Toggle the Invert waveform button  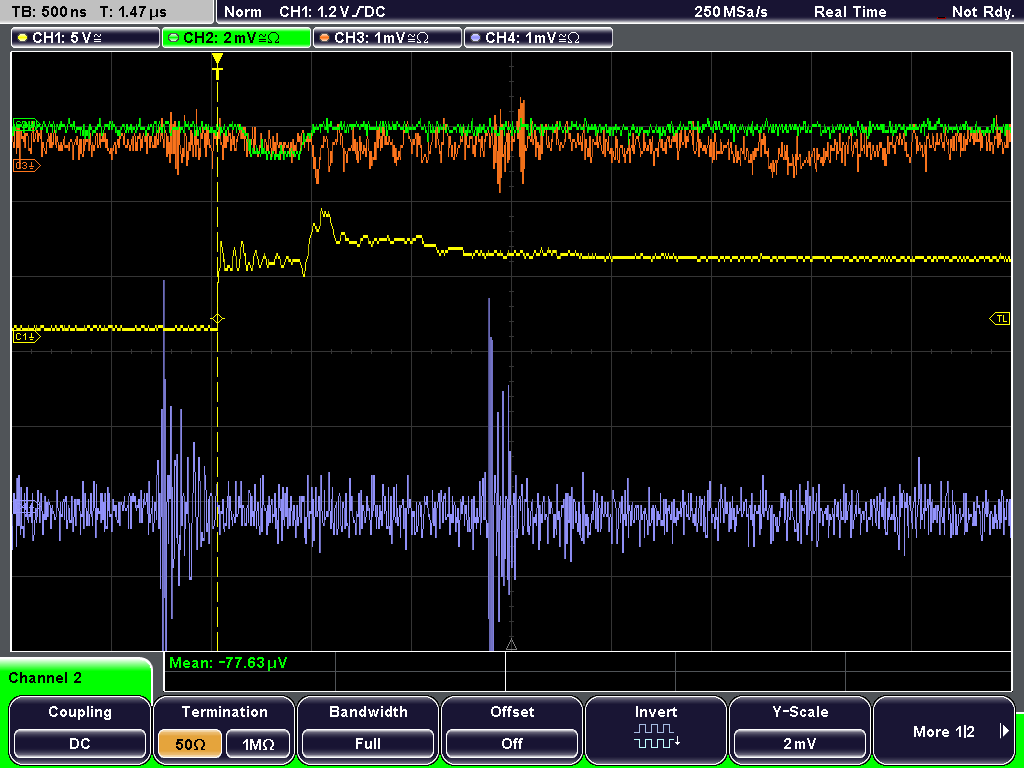(656, 730)
